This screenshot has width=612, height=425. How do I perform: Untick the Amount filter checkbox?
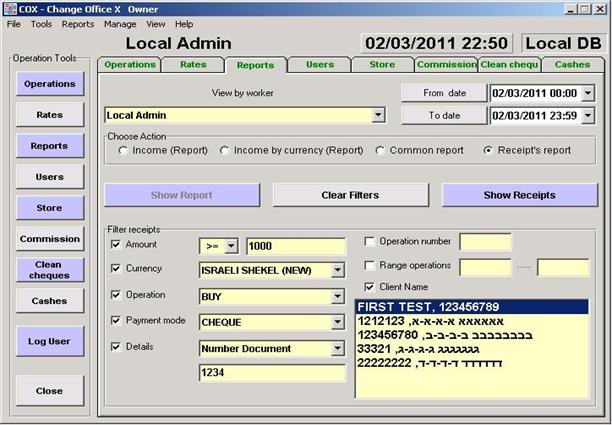click(117, 244)
